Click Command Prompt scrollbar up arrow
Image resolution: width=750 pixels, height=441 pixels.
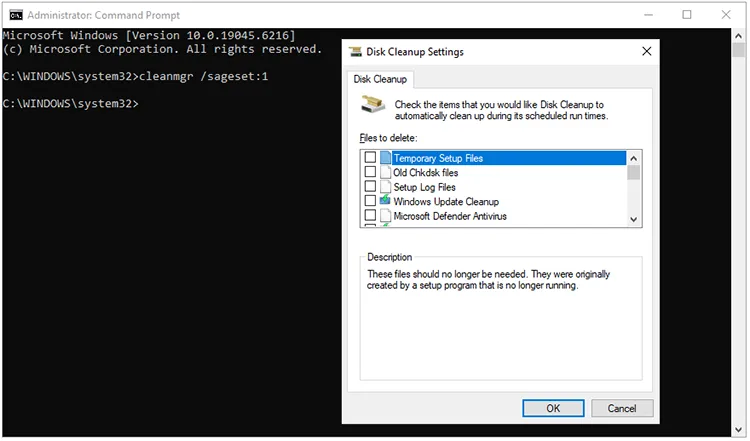(740, 36)
